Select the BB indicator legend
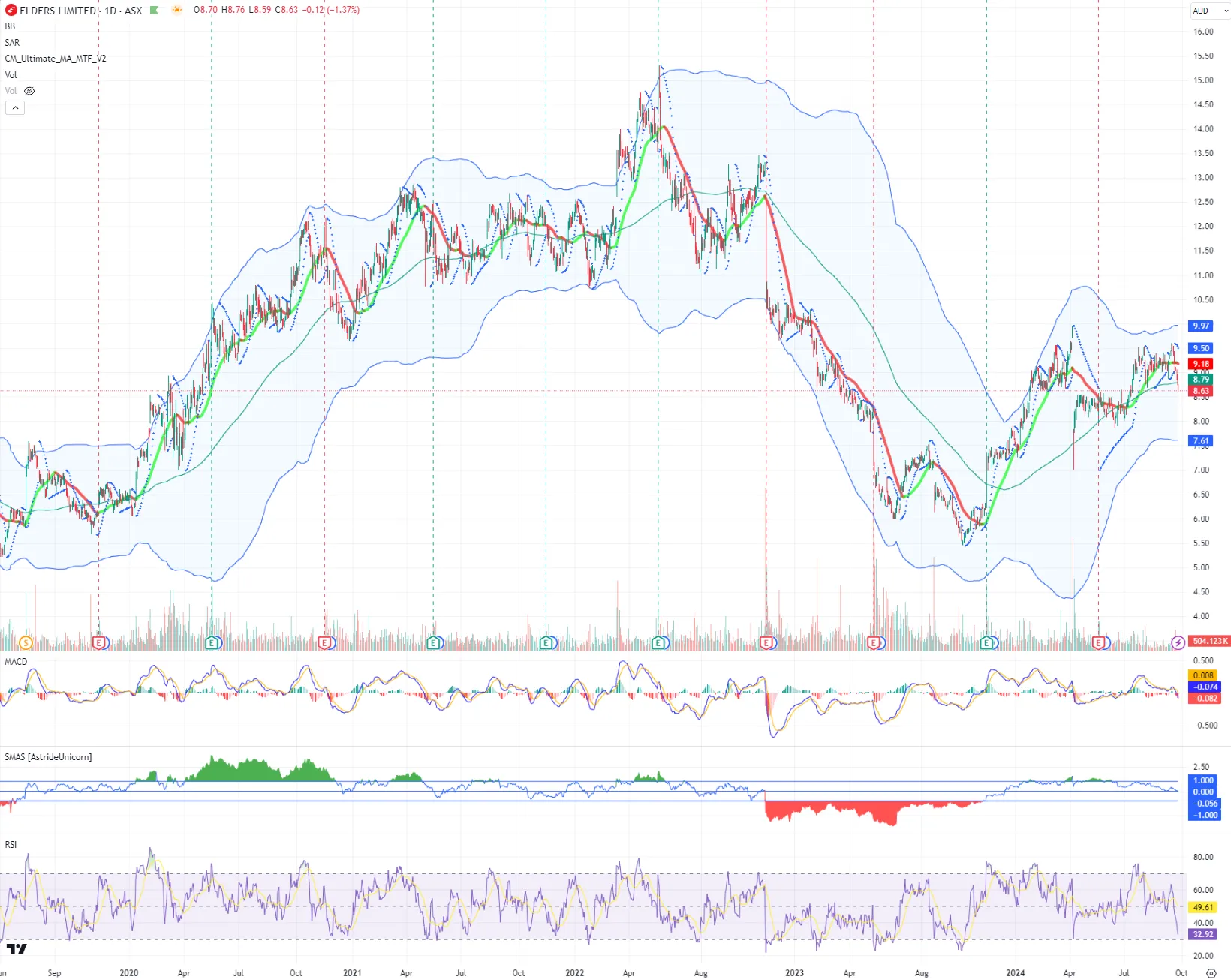 point(10,26)
